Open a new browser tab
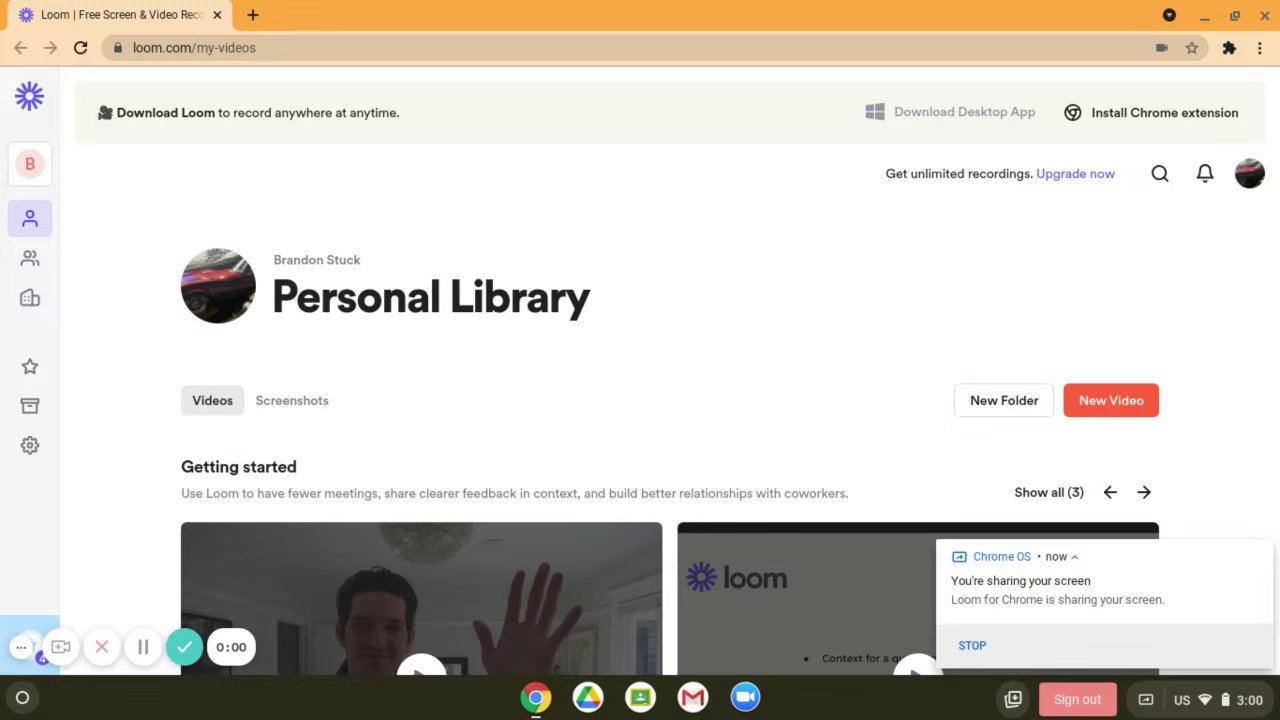Viewport: 1280px width, 720px height. tap(253, 15)
